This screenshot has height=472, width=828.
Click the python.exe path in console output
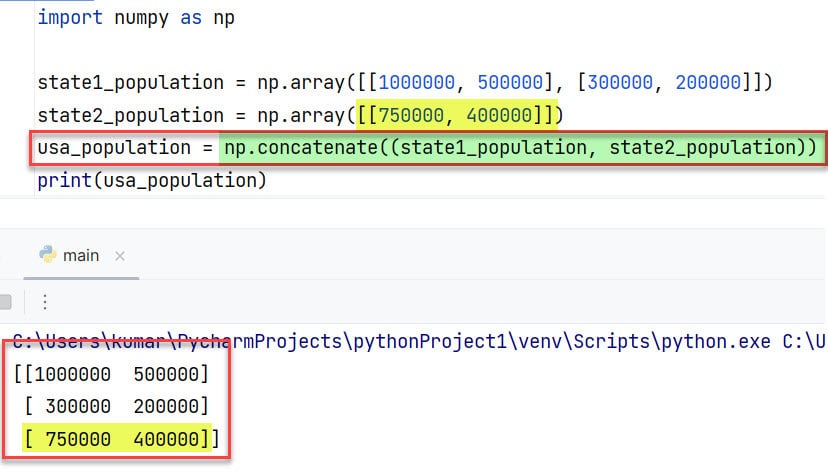[x=391, y=342]
